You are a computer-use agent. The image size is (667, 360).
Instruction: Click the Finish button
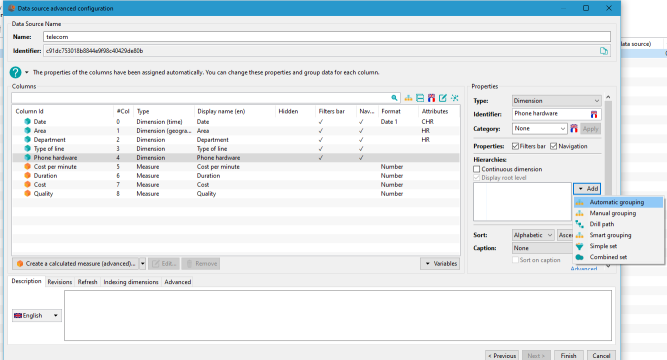click(568, 355)
